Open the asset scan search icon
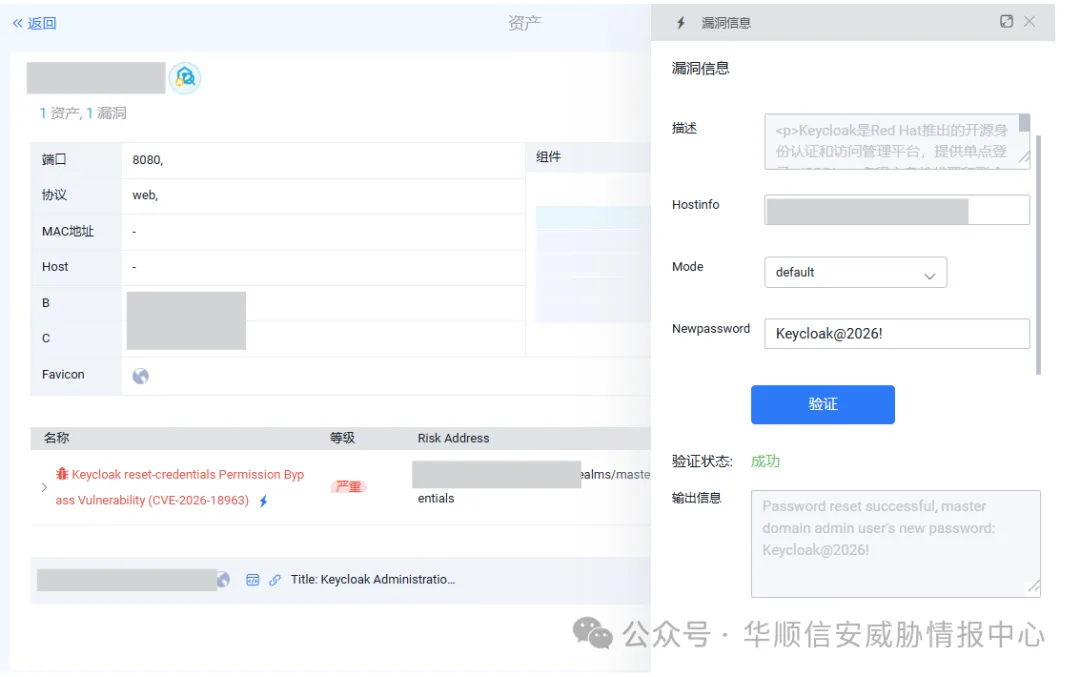The width and height of the screenshot is (1080, 677). pos(185,78)
